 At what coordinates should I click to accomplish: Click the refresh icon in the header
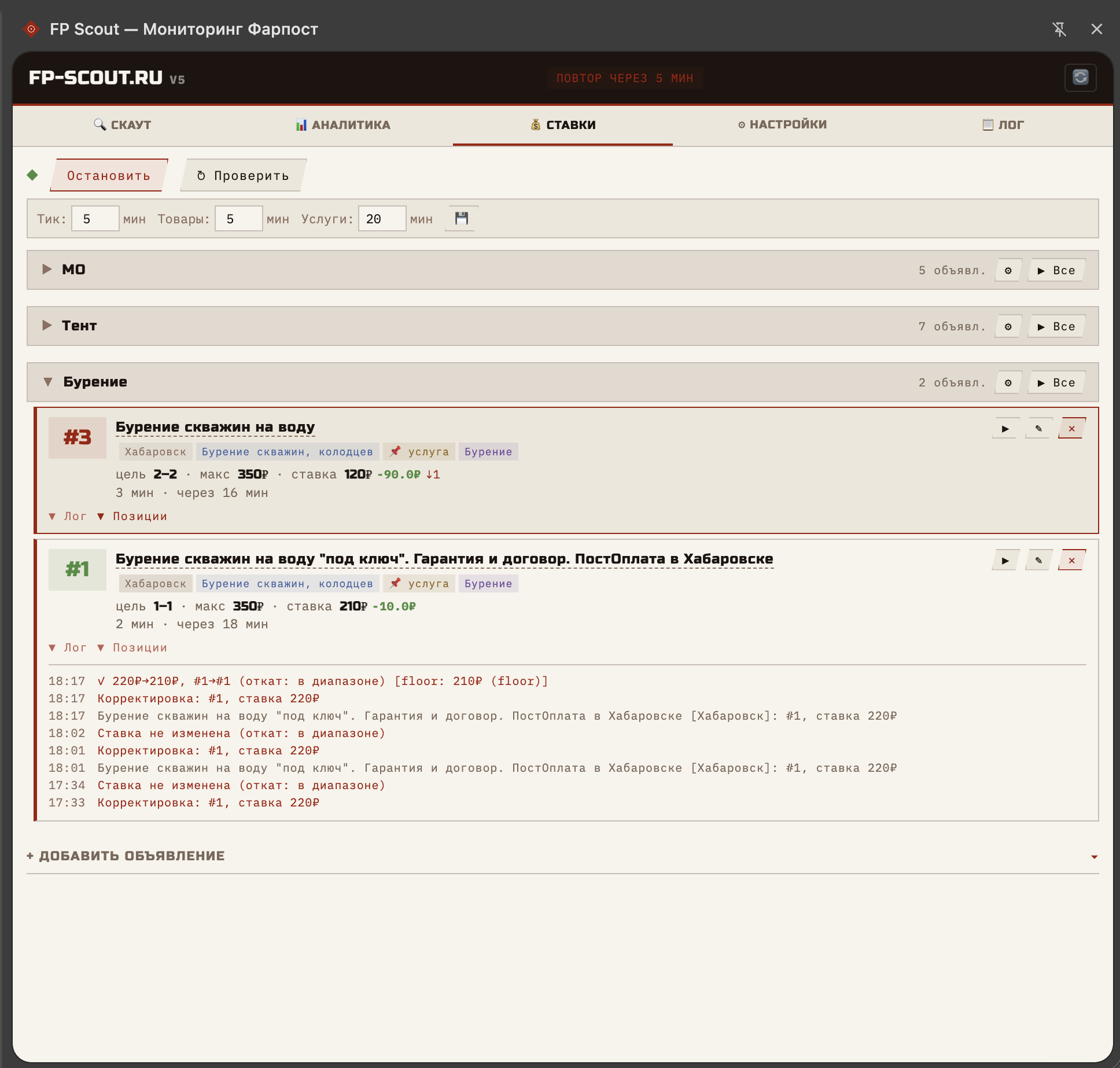(x=1080, y=78)
